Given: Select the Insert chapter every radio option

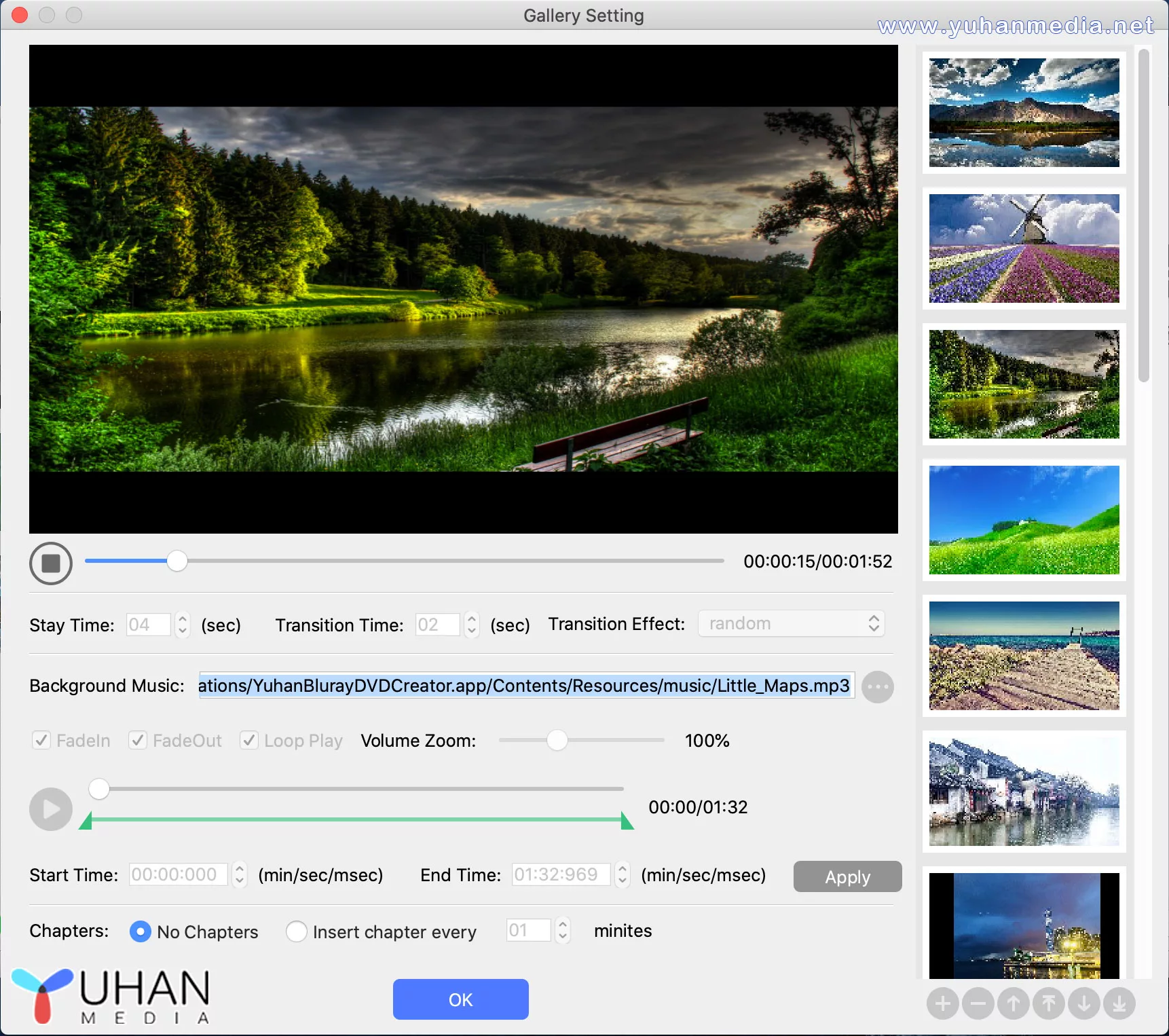Looking at the screenshot, I should coord(297,931).
